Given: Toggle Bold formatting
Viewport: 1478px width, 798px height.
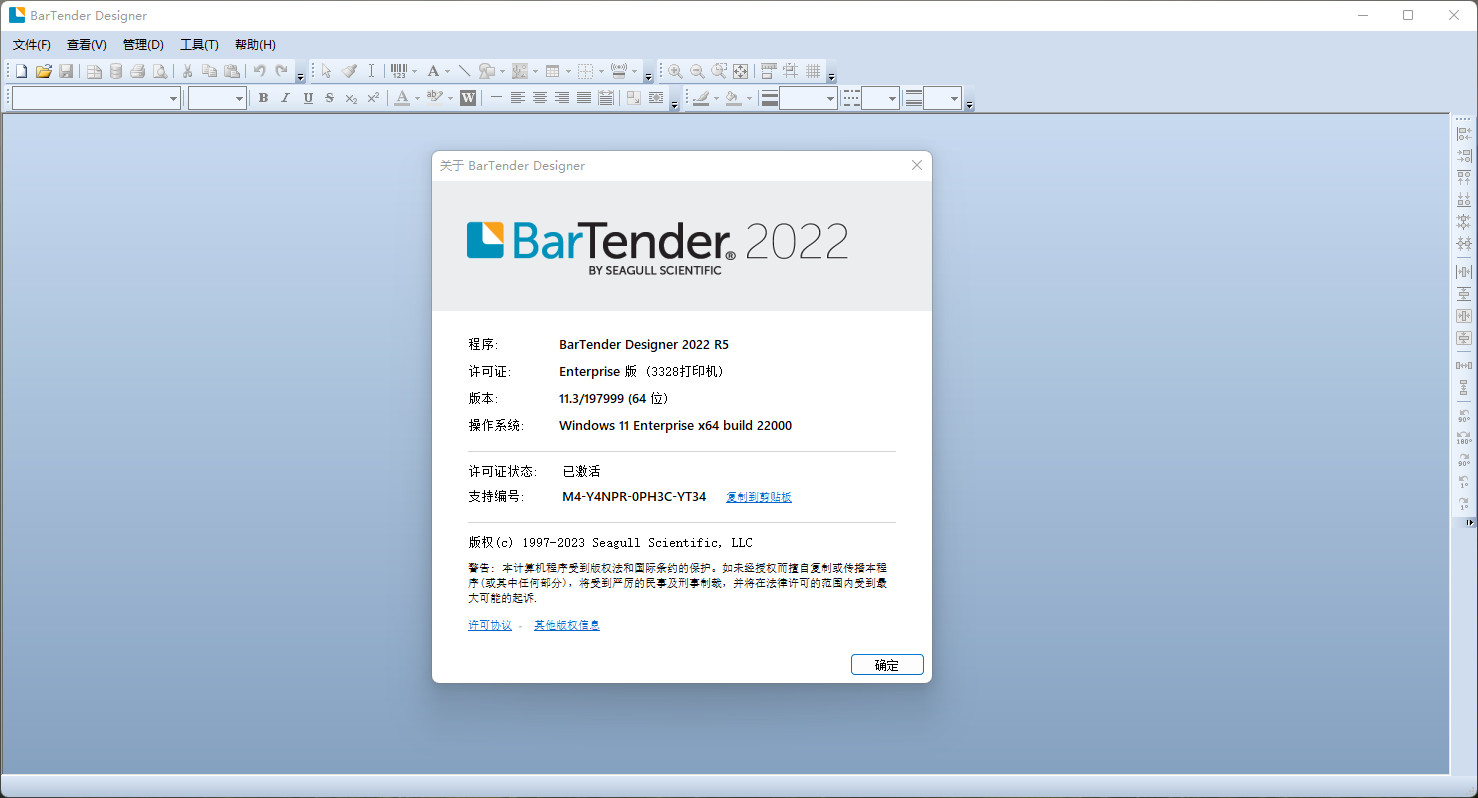Looking at the screenshot, I should click(x=263, y=98).
